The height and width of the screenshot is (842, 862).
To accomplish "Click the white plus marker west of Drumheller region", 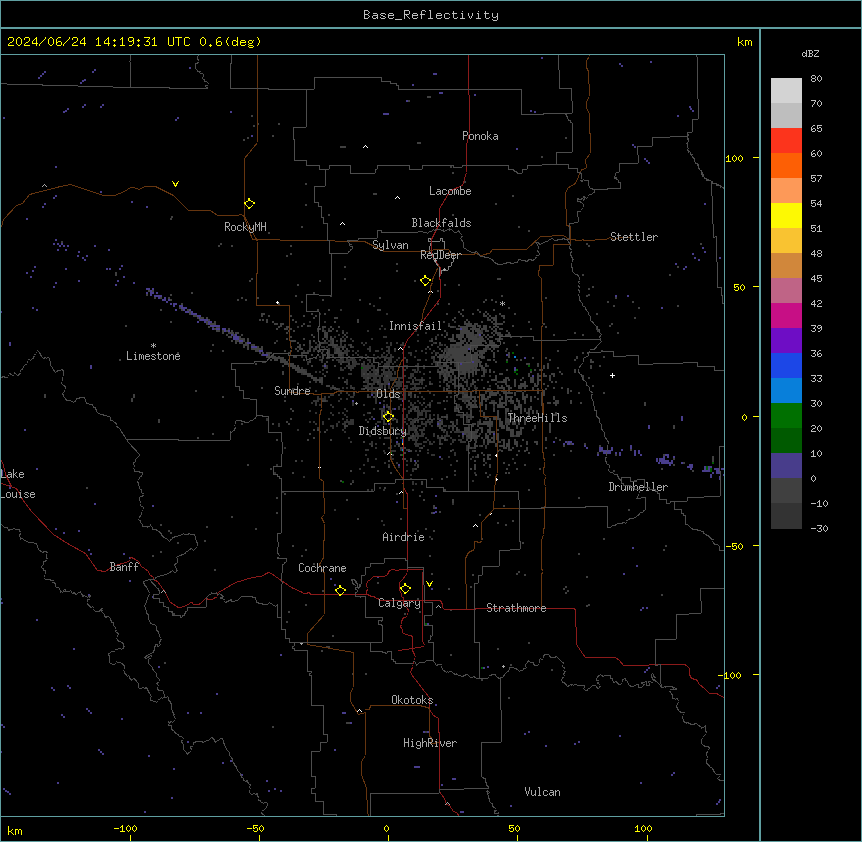I will 612,375.
